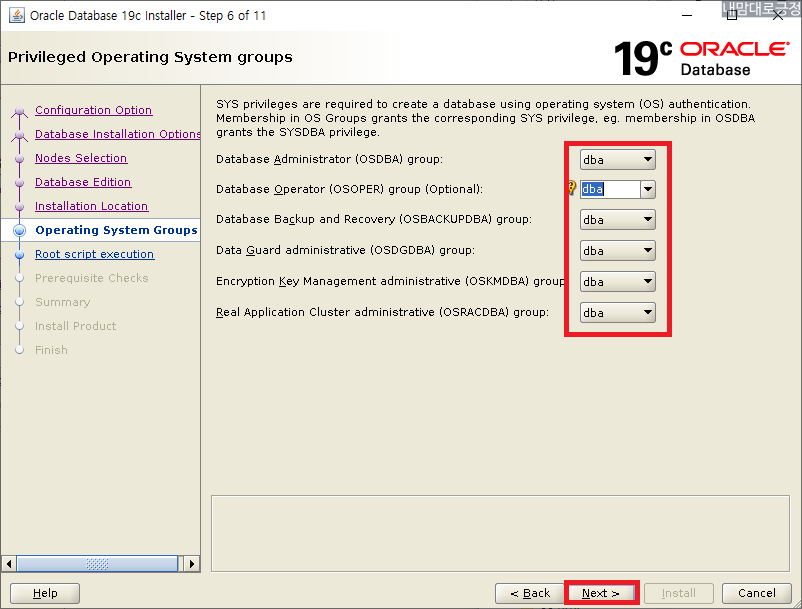Viewport: 802px width, 609px height.
Task: Go to Installation Location step
Action: pyautogui.click(x=92, y=206)
